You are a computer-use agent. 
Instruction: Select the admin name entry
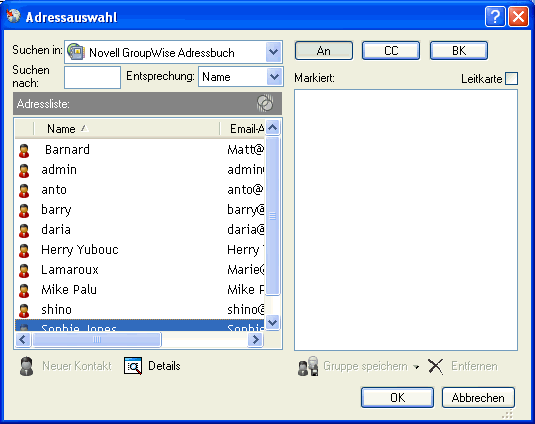tap(59, 170)
